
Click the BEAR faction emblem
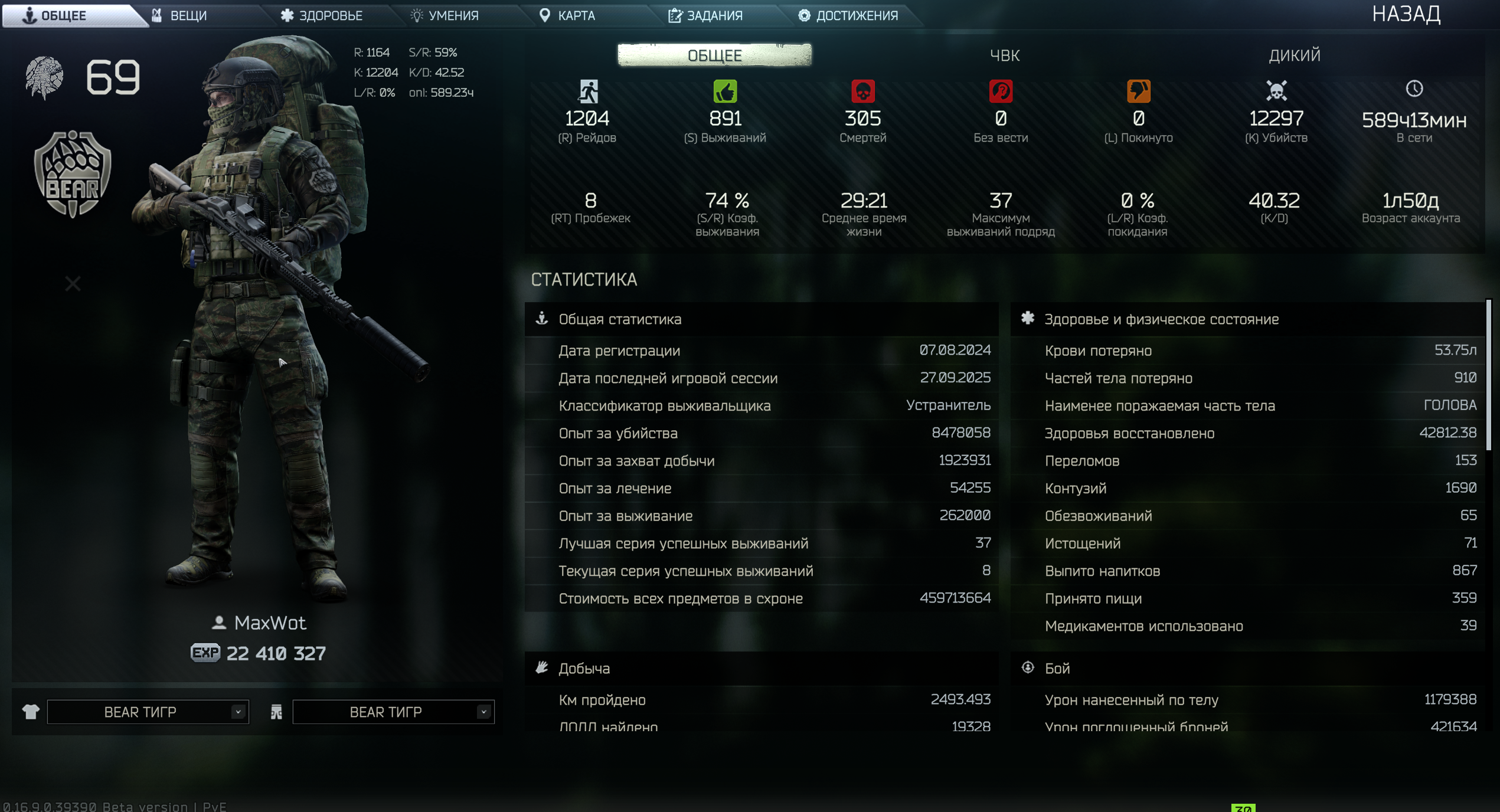coord(73,174)
